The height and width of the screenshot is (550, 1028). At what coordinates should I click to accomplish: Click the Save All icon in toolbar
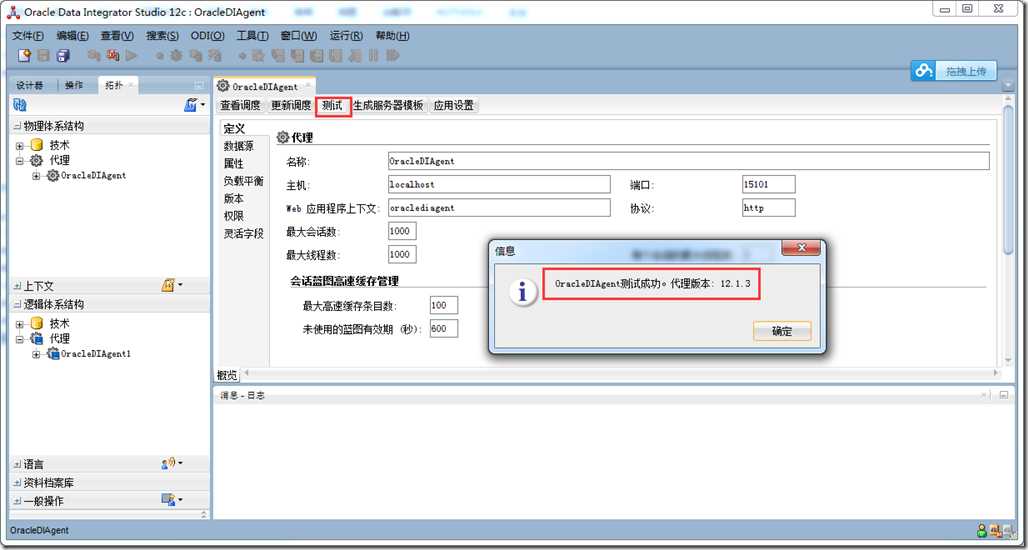coord(63,56)
